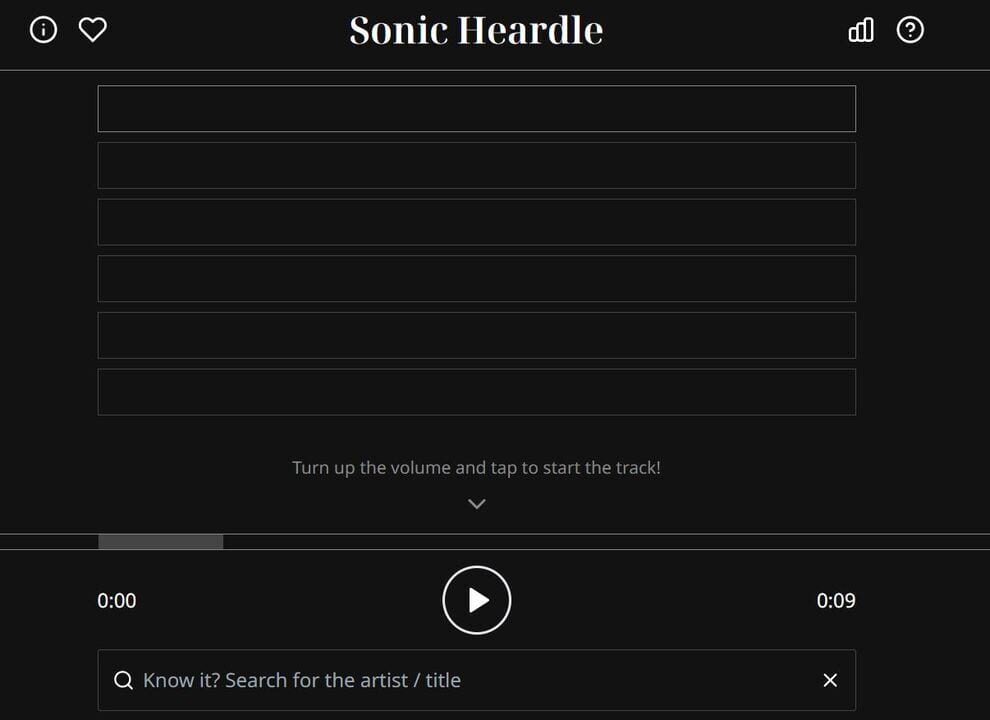Viewport: 990px width, 720px height.
Task: Click the unlocked segment of the timeline
Action: click(160, 541)
